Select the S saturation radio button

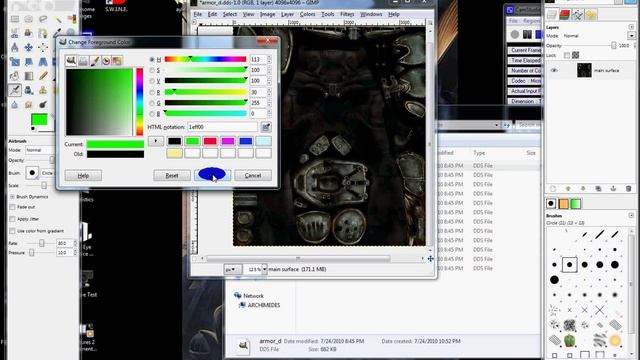click(x=152, y=70)
